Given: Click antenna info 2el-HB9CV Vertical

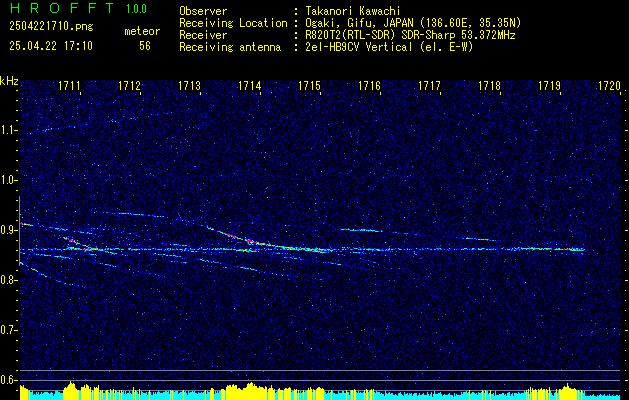Looking at the screenshot, I should [389, 47].
